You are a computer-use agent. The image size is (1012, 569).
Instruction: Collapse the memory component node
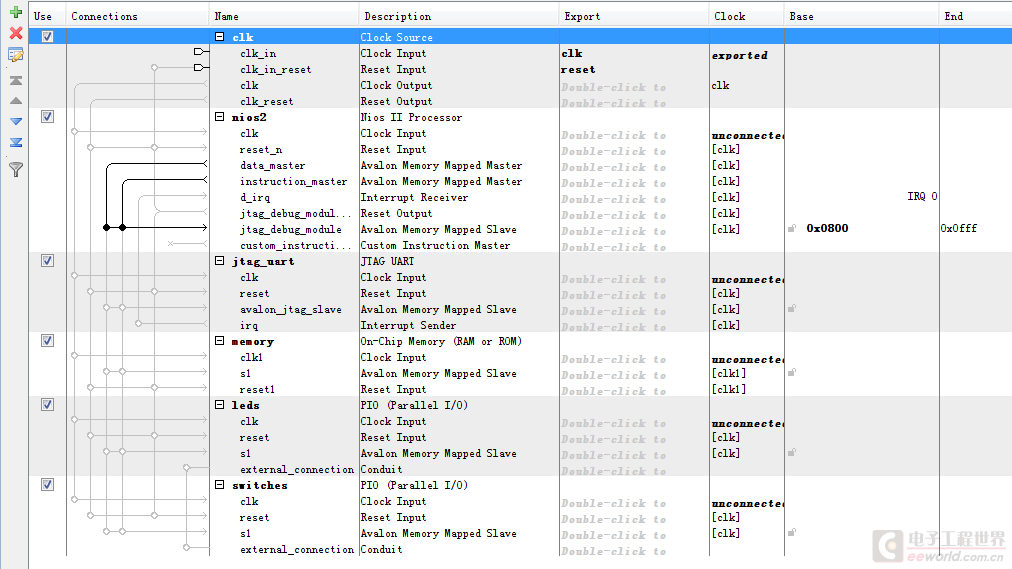tap(220, 341)
